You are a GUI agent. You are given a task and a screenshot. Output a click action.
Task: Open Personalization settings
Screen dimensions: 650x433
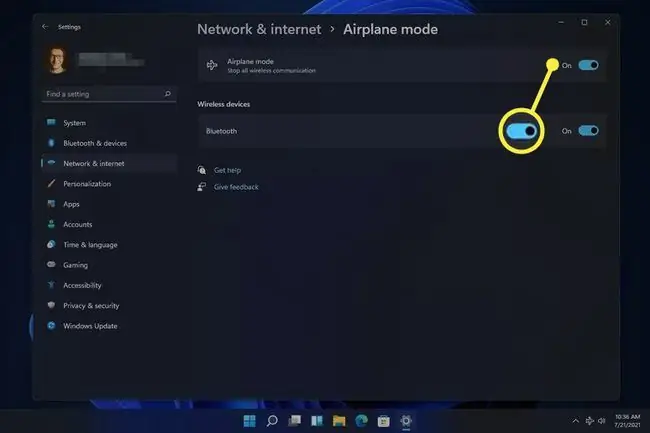109,184
